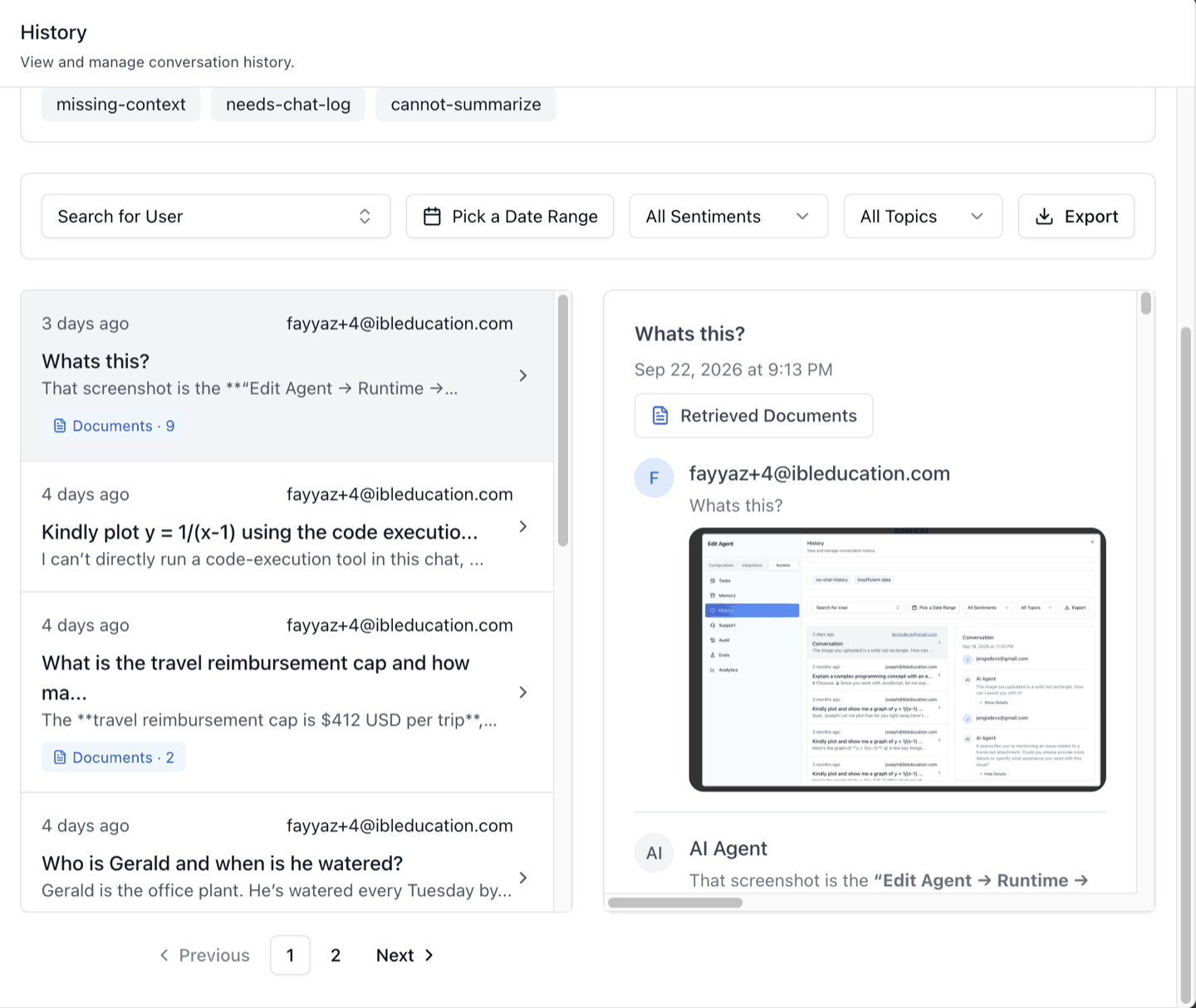Click the '3 days ago' timestamp
Screen dimensions: 1196x1008
click(x=86, y=324)
